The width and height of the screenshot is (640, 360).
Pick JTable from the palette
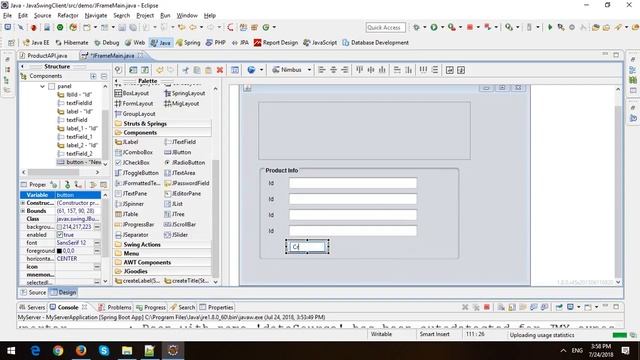click(x=127, y=214)
